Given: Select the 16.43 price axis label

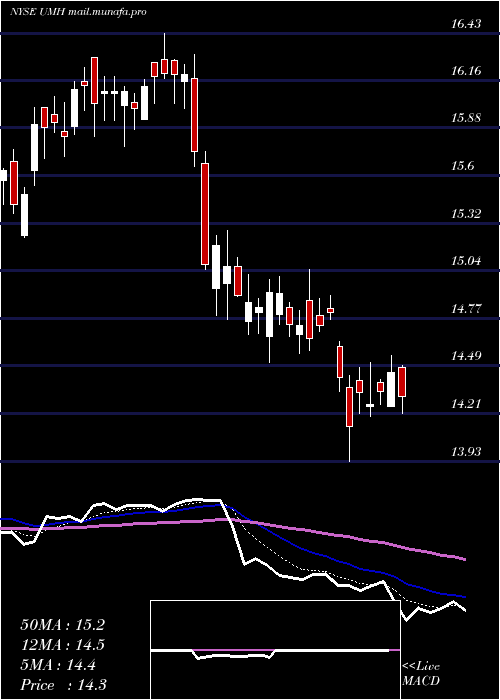Looking at the screenshot, I should pos(466,24).
